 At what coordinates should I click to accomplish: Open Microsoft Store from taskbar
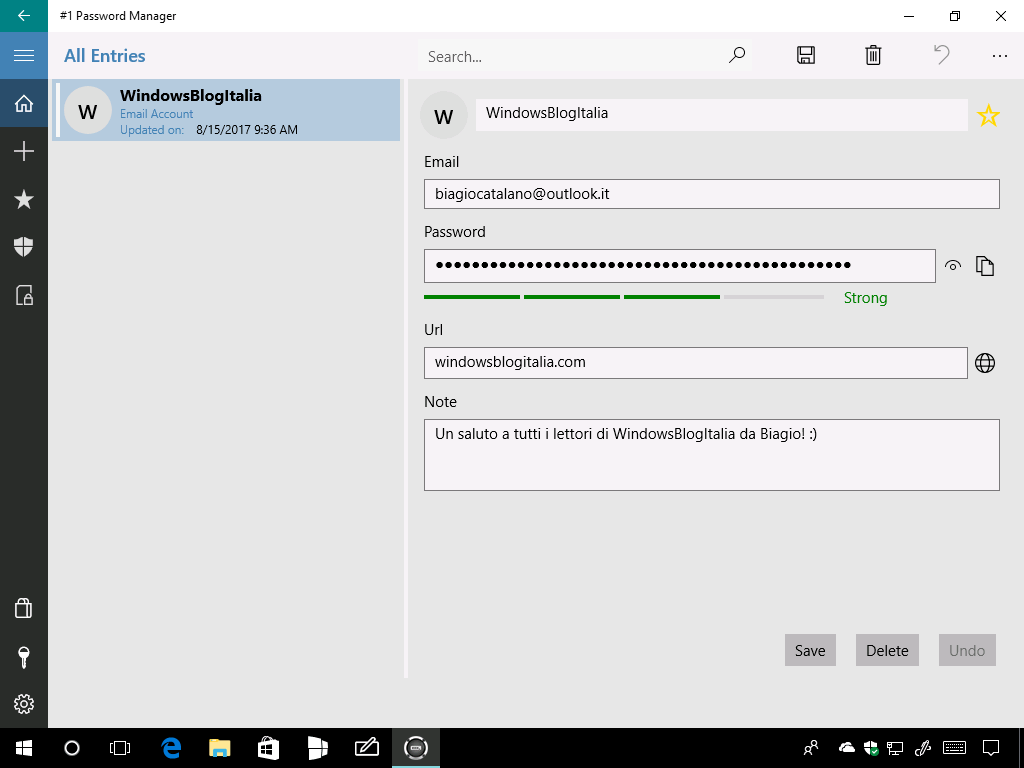(x=268, y=748)
